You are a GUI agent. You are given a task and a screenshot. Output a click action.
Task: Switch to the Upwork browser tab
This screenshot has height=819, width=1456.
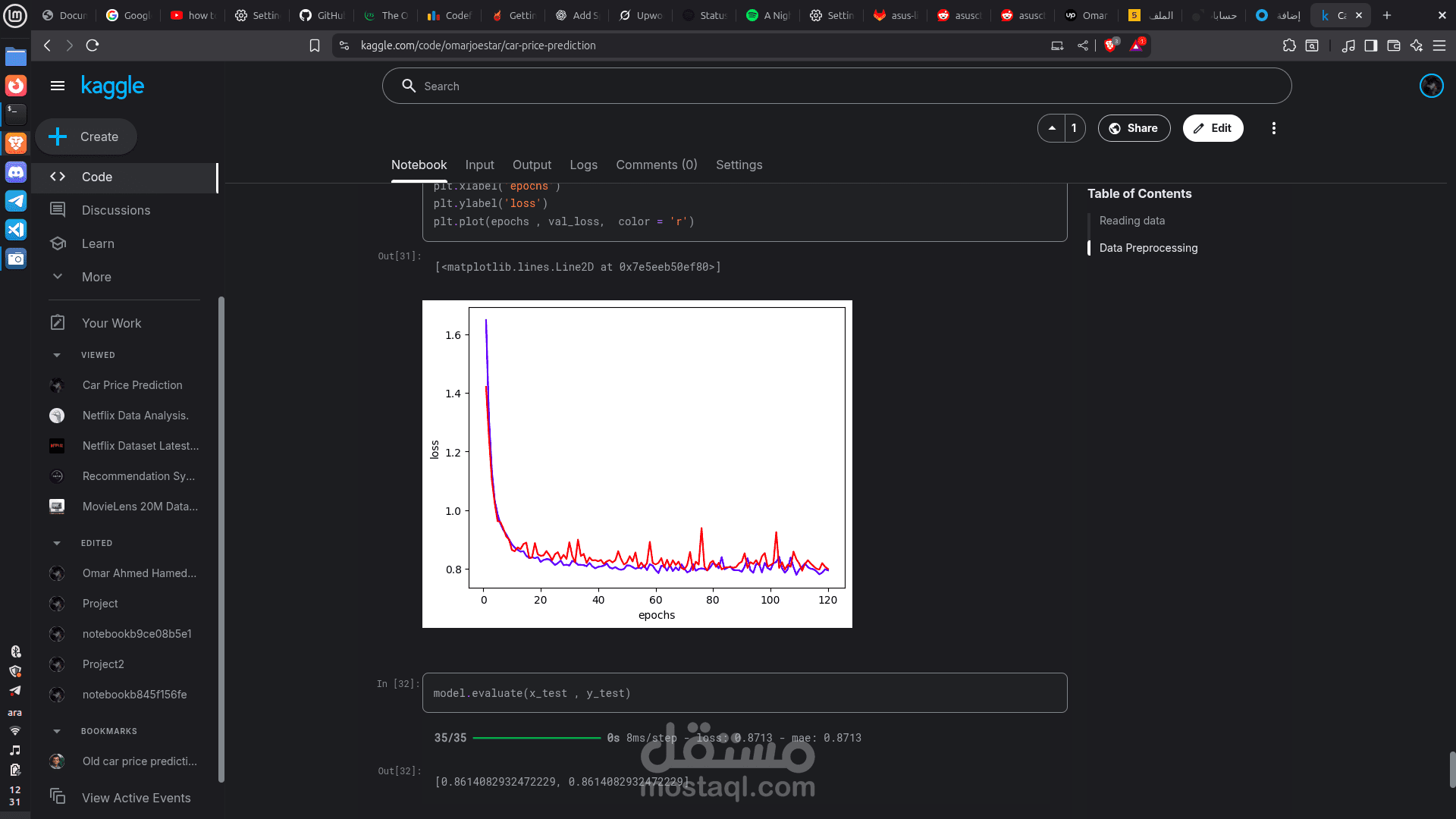point(641,15)
